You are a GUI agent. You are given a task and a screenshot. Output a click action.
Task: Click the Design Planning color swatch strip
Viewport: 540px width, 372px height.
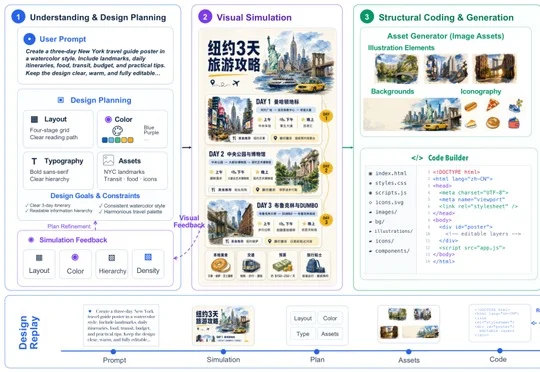point(117,140)
